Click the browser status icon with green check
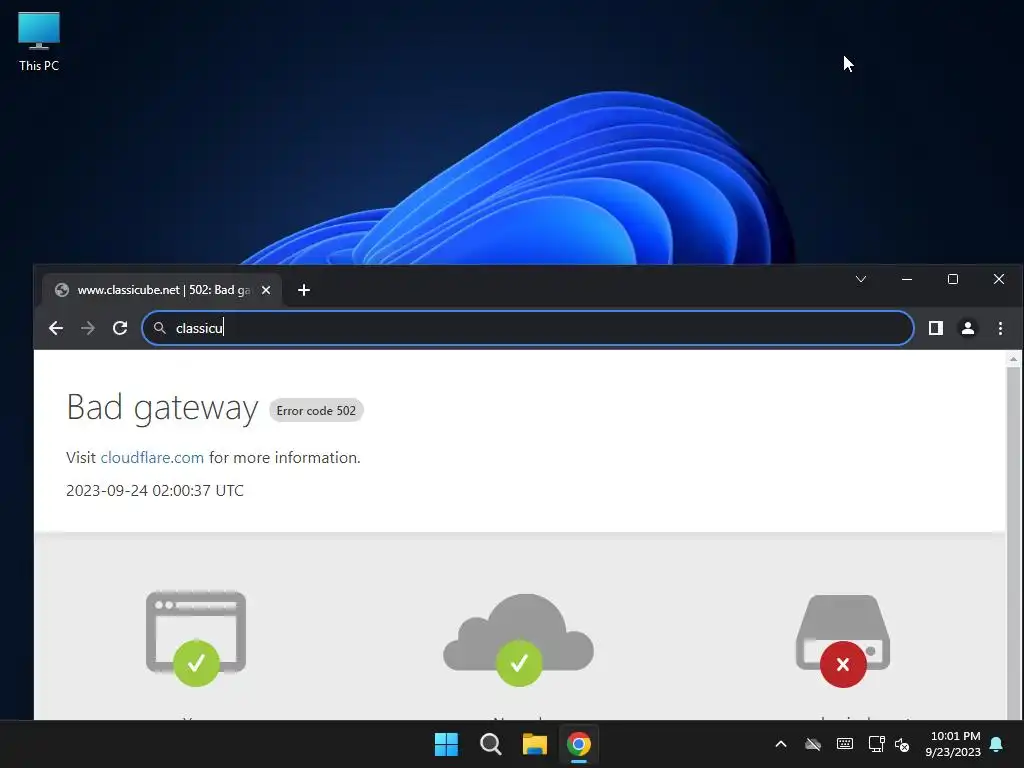1024x768 pixels. (x=196, y=638)
